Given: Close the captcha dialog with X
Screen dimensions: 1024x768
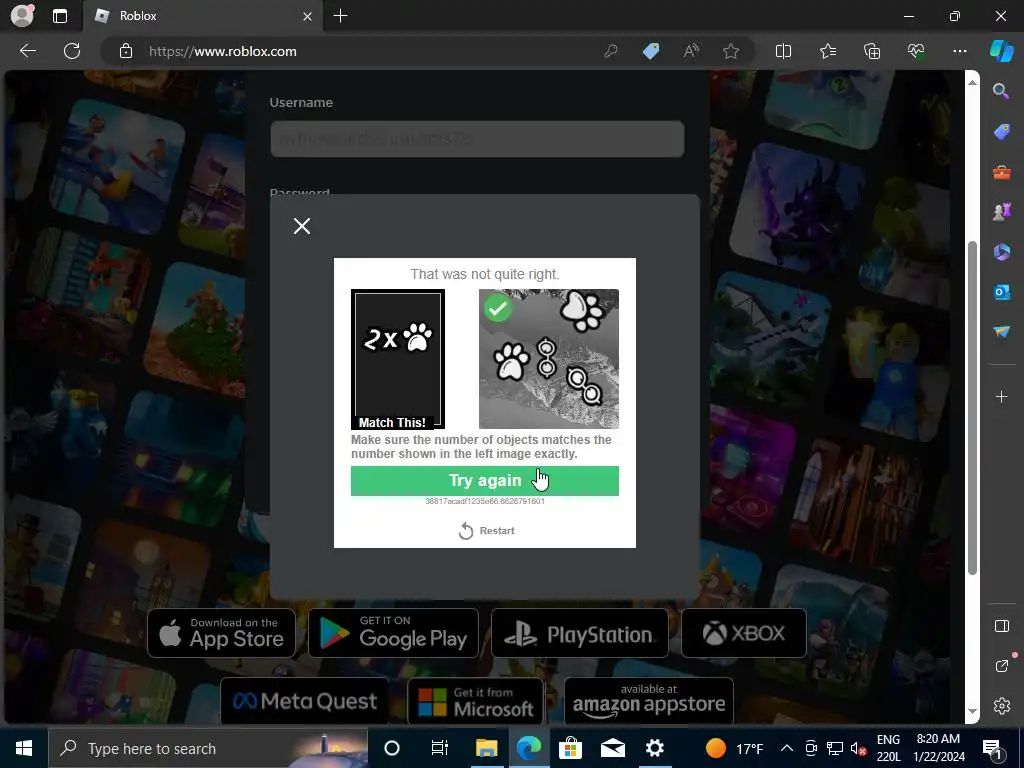Looking at the screenshot, I should [x=302, y=226].
